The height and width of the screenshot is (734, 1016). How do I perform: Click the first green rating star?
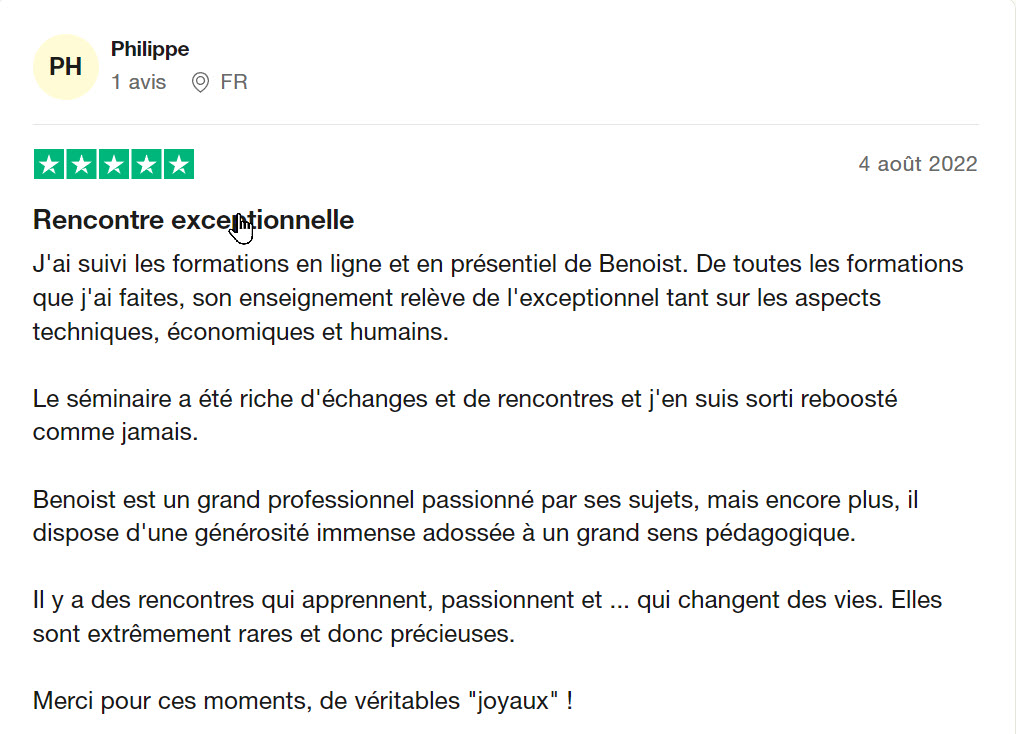(49, 165)
